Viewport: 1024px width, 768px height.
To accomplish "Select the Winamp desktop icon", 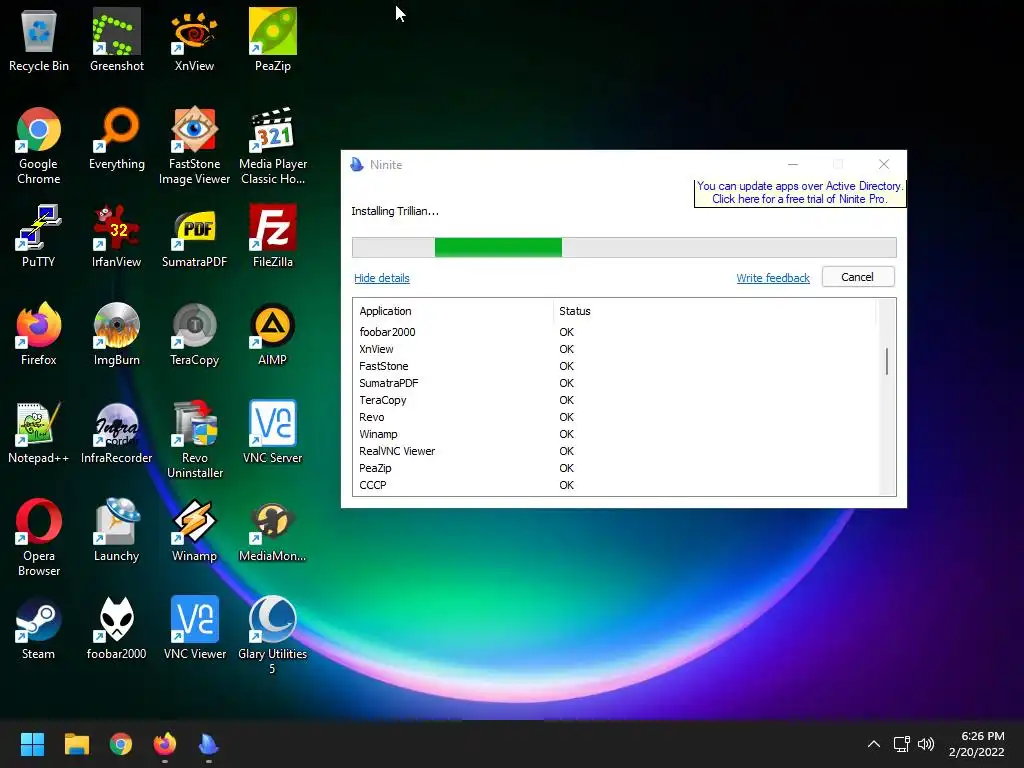I will coord(194,530).
